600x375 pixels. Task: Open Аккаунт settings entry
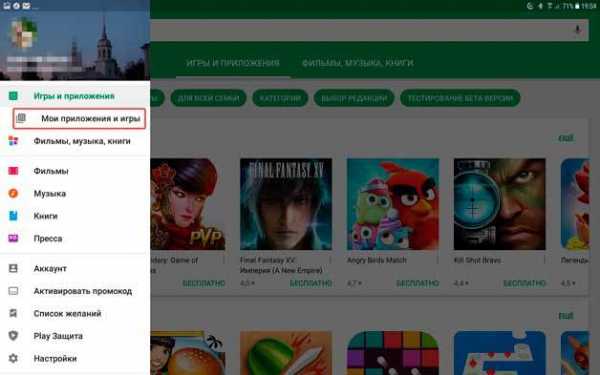point(75,269)
